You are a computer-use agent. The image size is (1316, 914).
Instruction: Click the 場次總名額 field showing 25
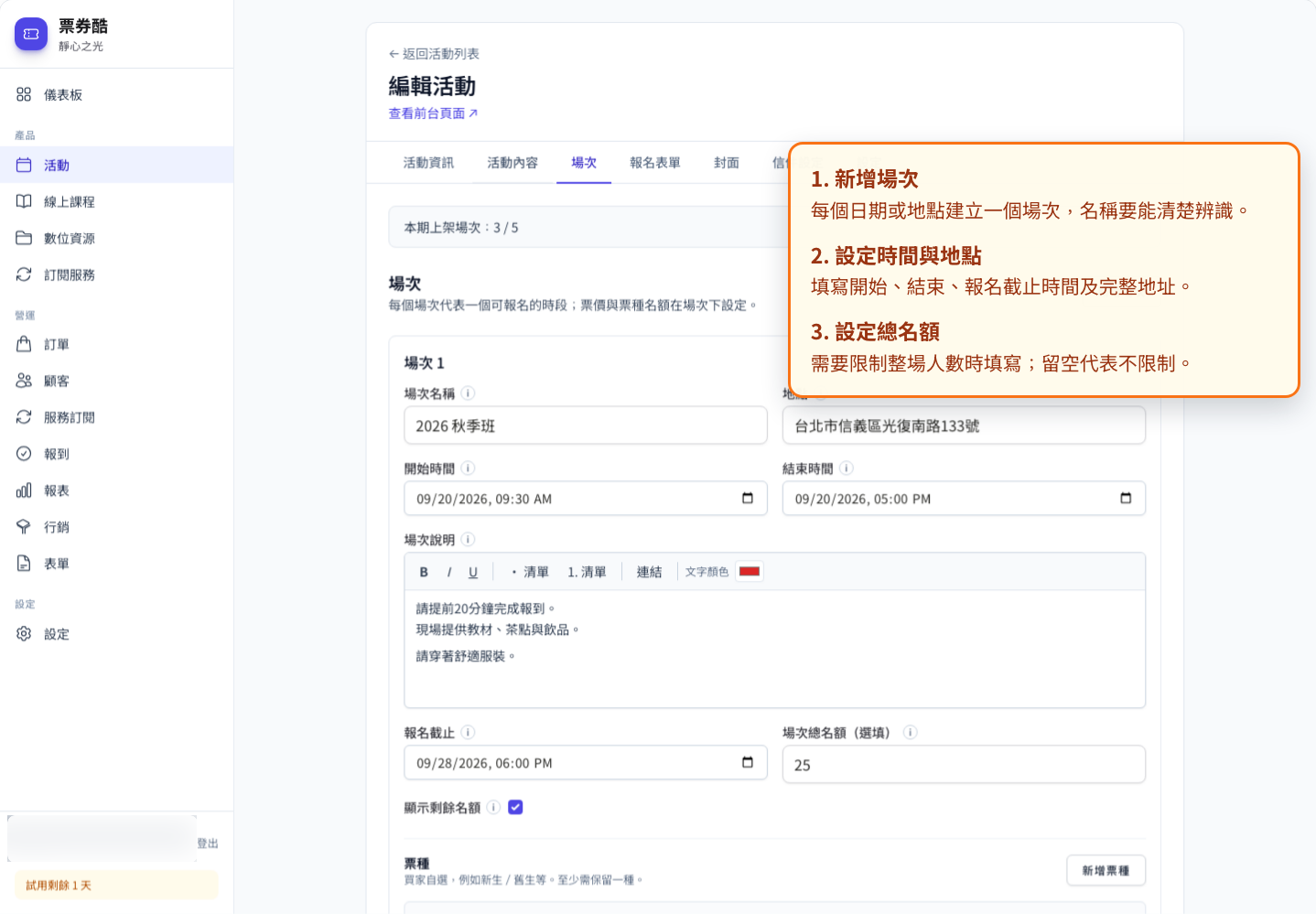tap(964, 765)
